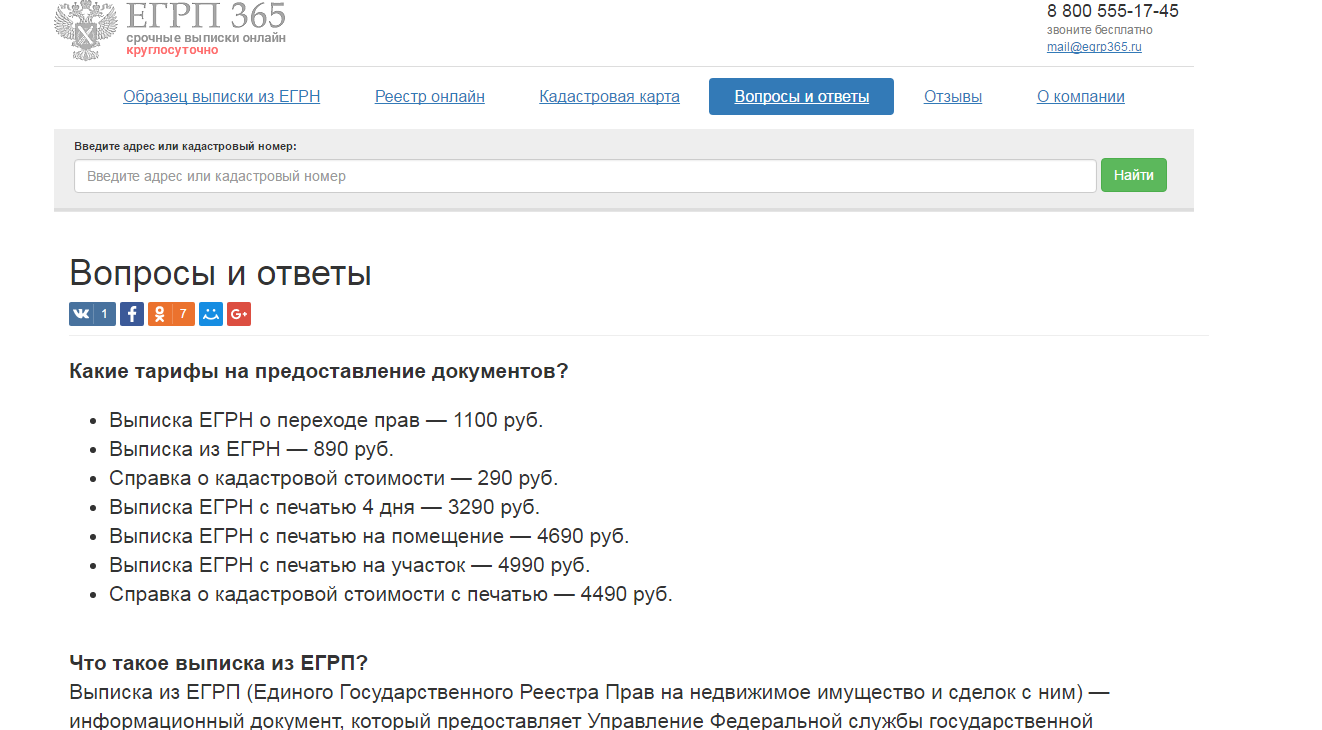This screenshot has width=1322, height=730.
Task: Click the phone number 8 800 555-17-45
Action: coord(1112,12)
